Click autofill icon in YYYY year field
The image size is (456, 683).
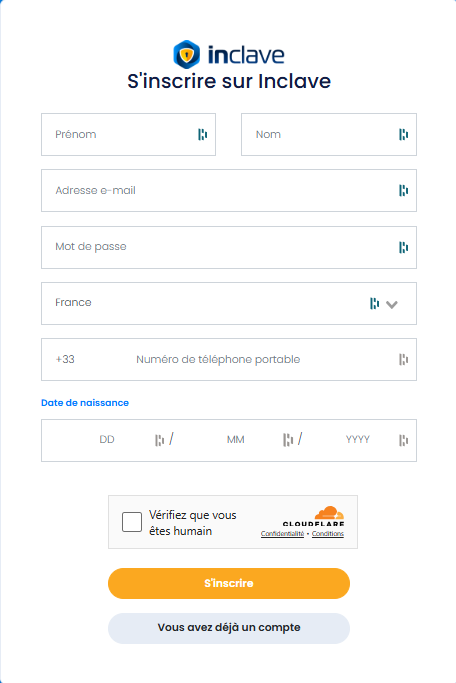[403, 440]
